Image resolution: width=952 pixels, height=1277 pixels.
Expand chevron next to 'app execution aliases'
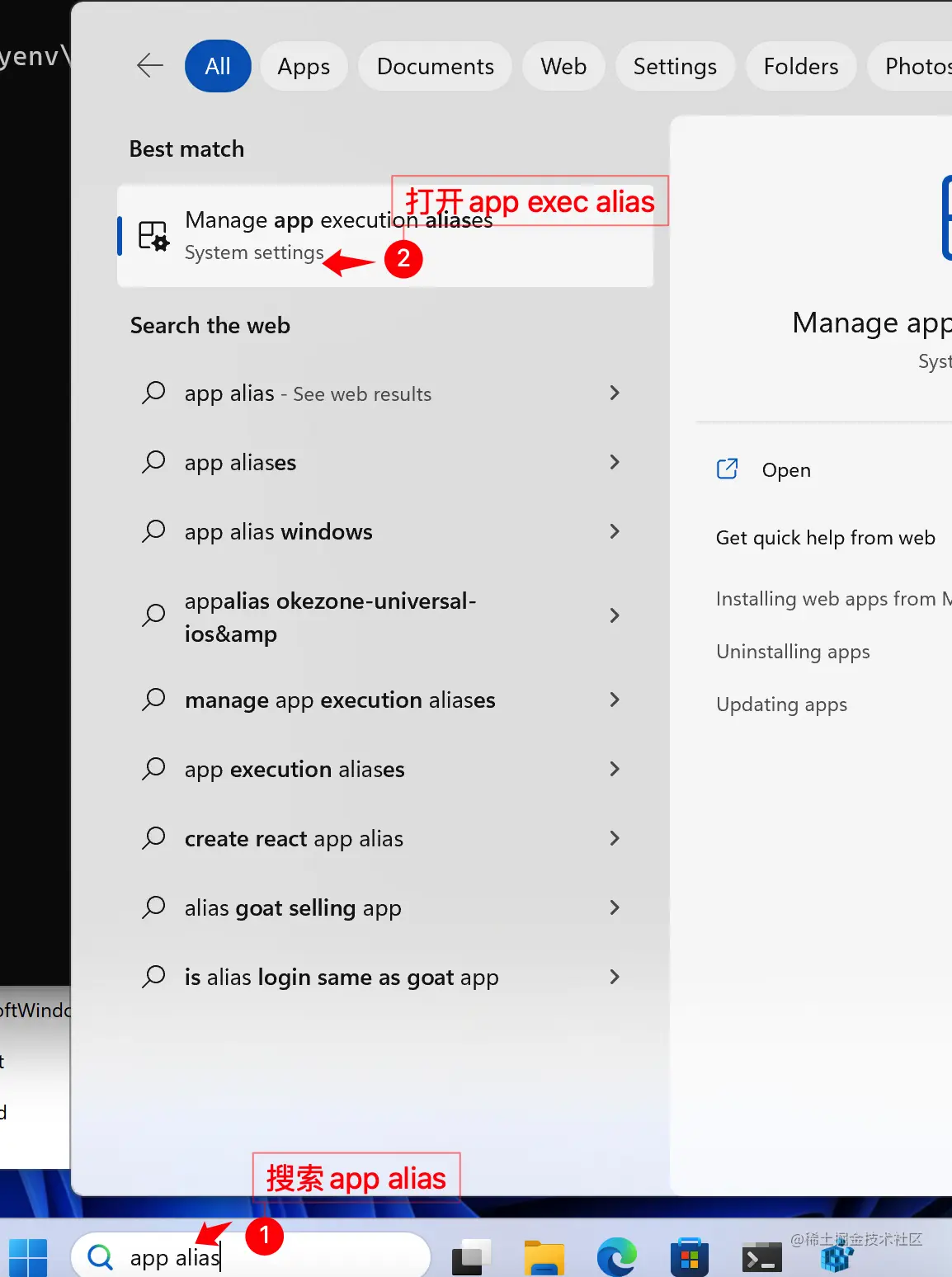click(614, 769)
